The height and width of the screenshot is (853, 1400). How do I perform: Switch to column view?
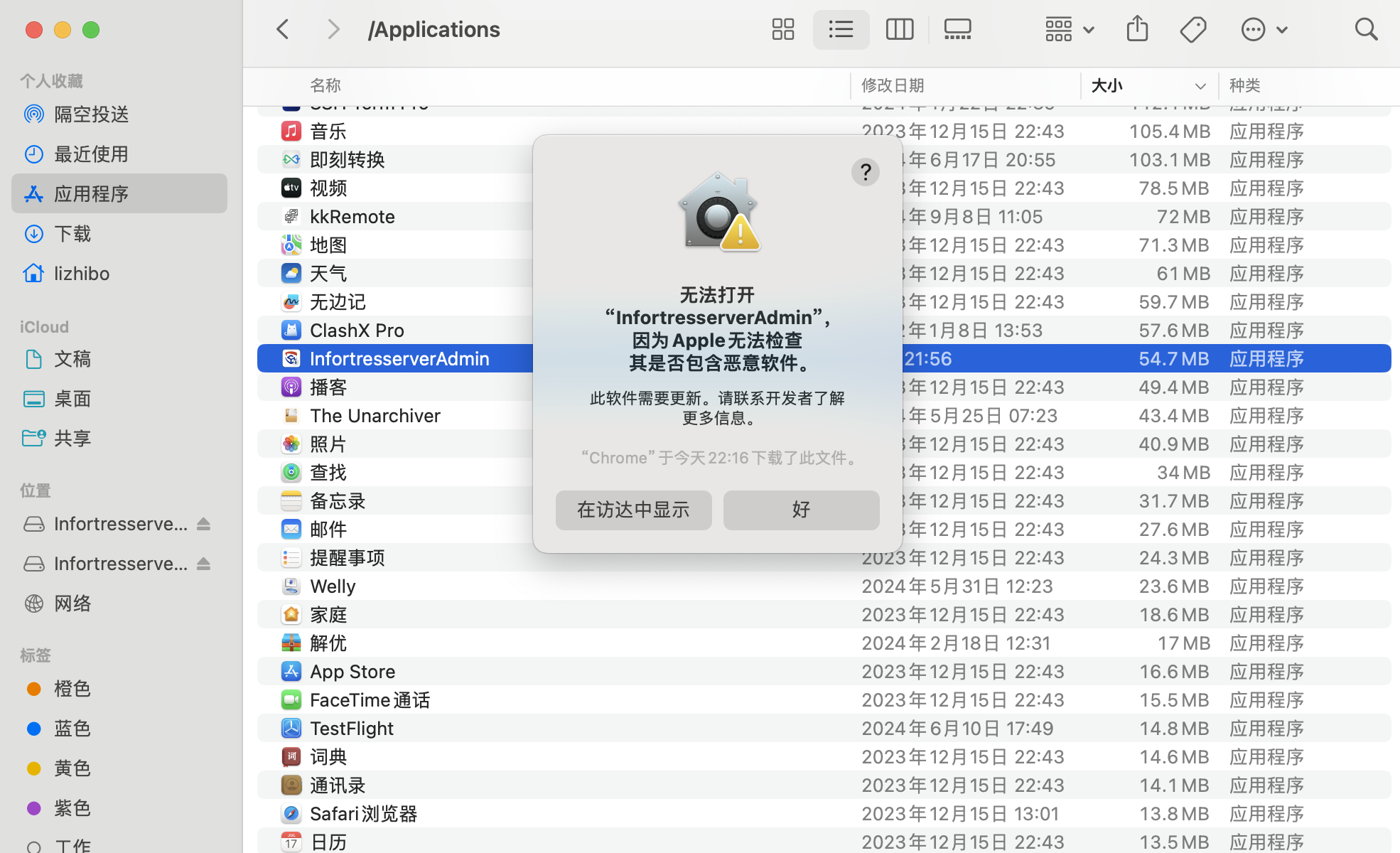click(x=899, y=29)
